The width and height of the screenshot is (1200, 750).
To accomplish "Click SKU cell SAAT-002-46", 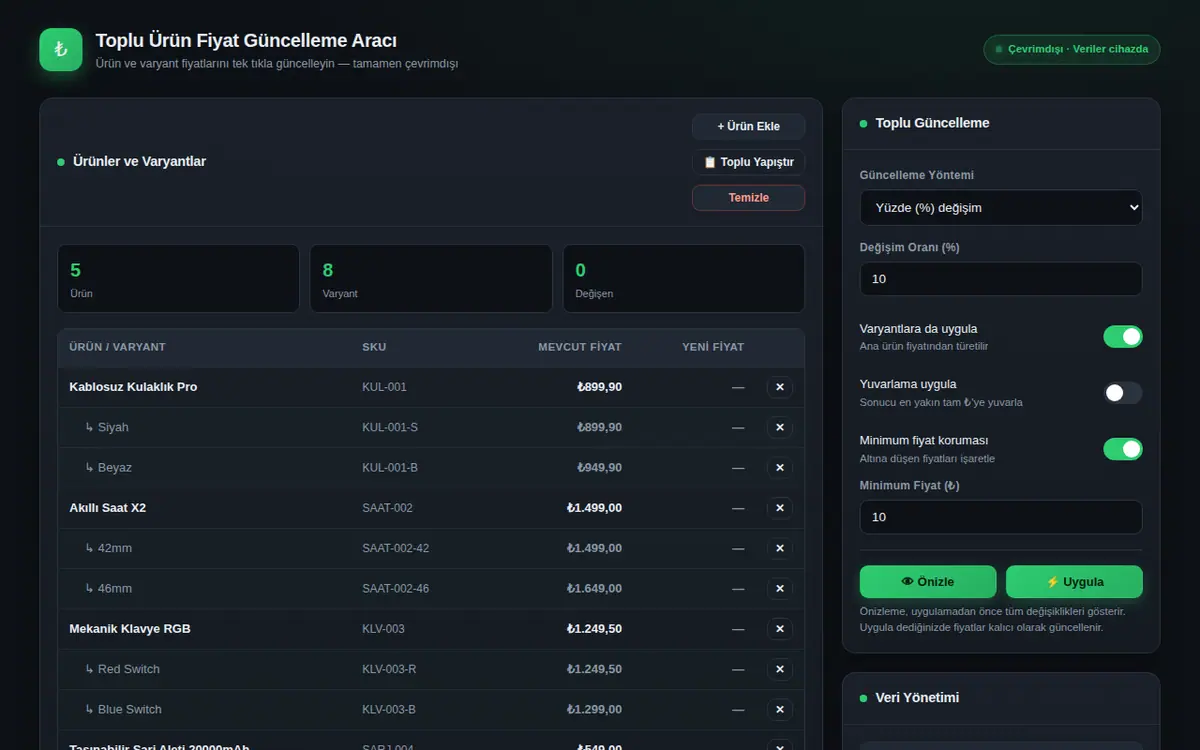I will 395,588.
